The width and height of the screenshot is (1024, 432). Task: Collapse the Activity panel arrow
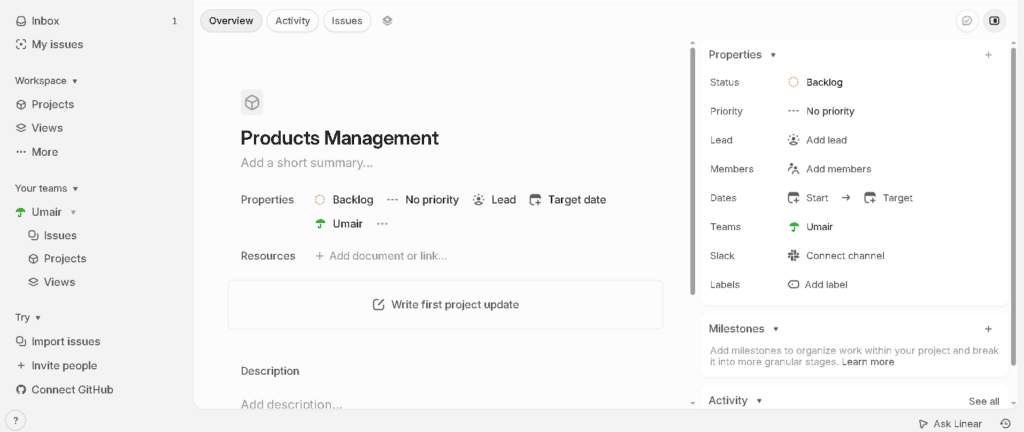[759, 401]
